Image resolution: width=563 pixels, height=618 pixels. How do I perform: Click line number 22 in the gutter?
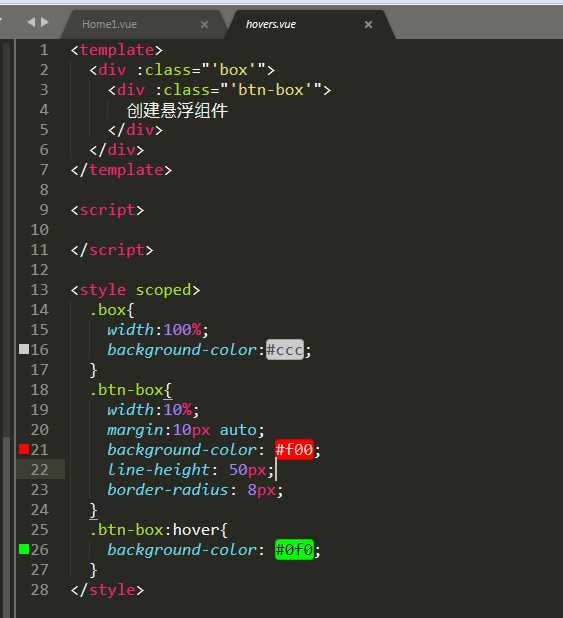coord(39,469)
